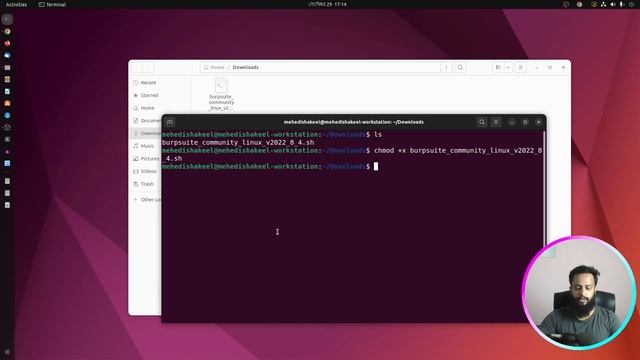Minimize the Files window

tap(537, 67)
